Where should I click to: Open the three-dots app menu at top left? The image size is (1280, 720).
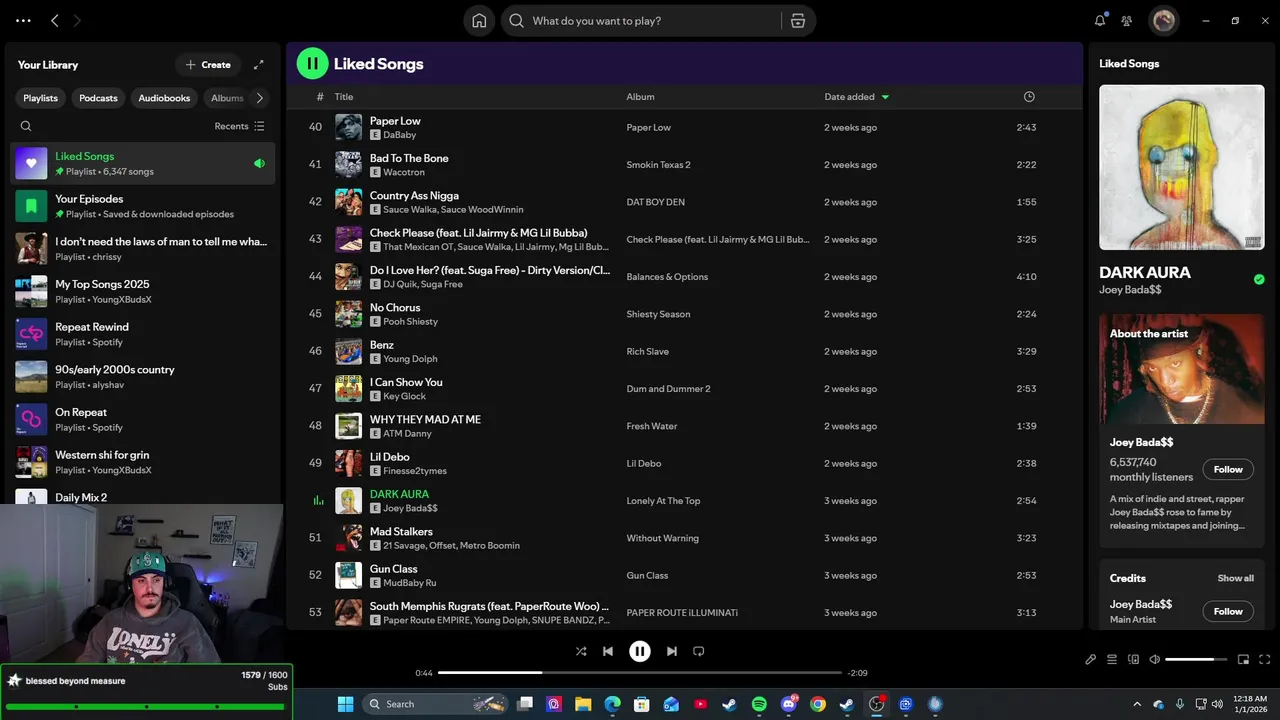23,20
